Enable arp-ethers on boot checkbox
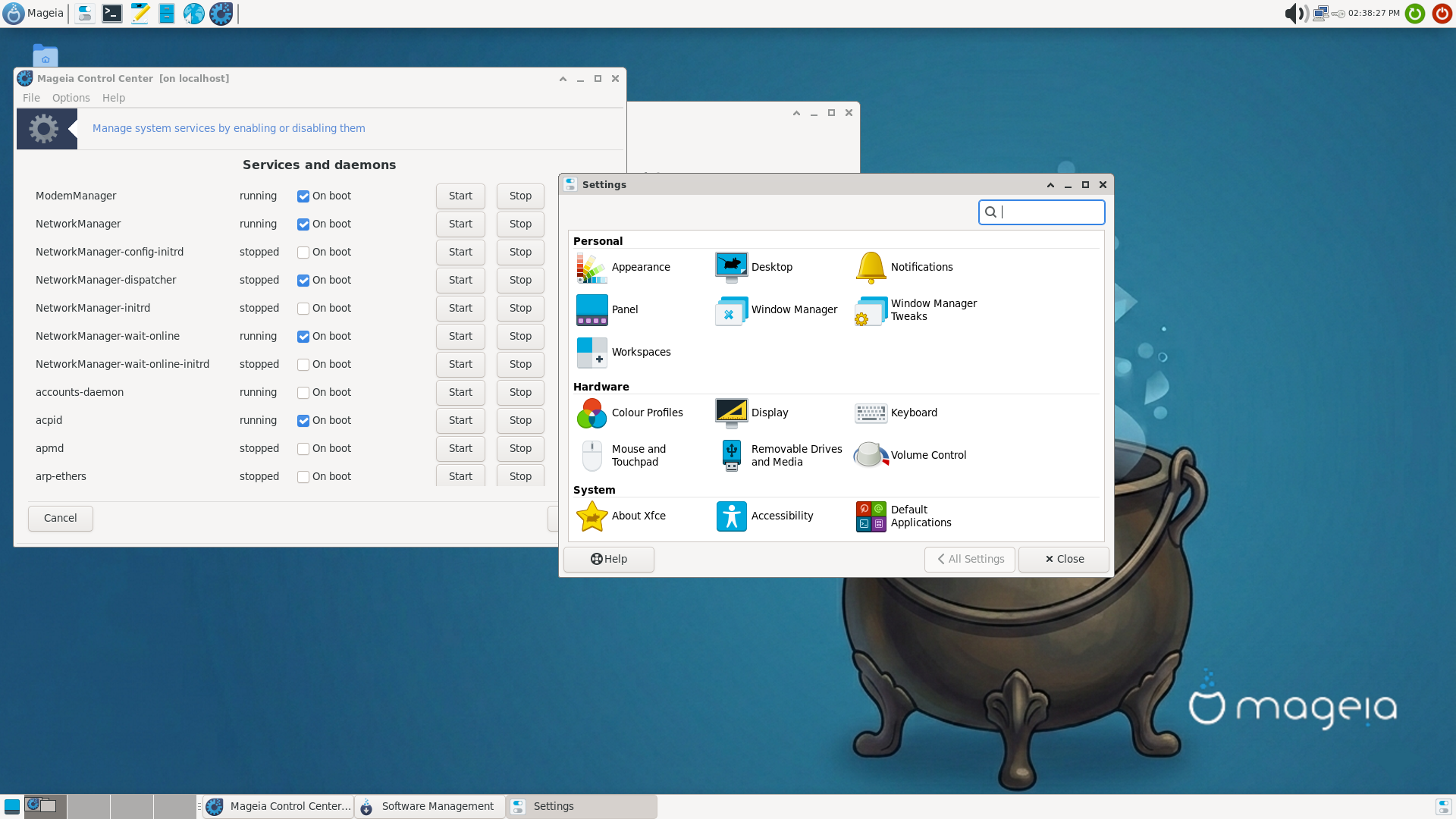The image size is (1456, 819). [303, 477]
